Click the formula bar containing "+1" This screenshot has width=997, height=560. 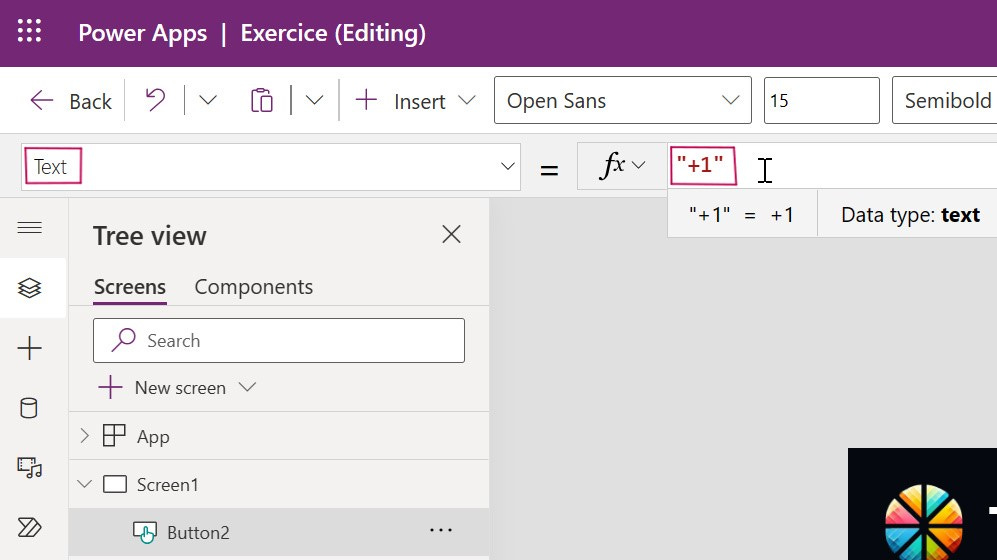832,166
